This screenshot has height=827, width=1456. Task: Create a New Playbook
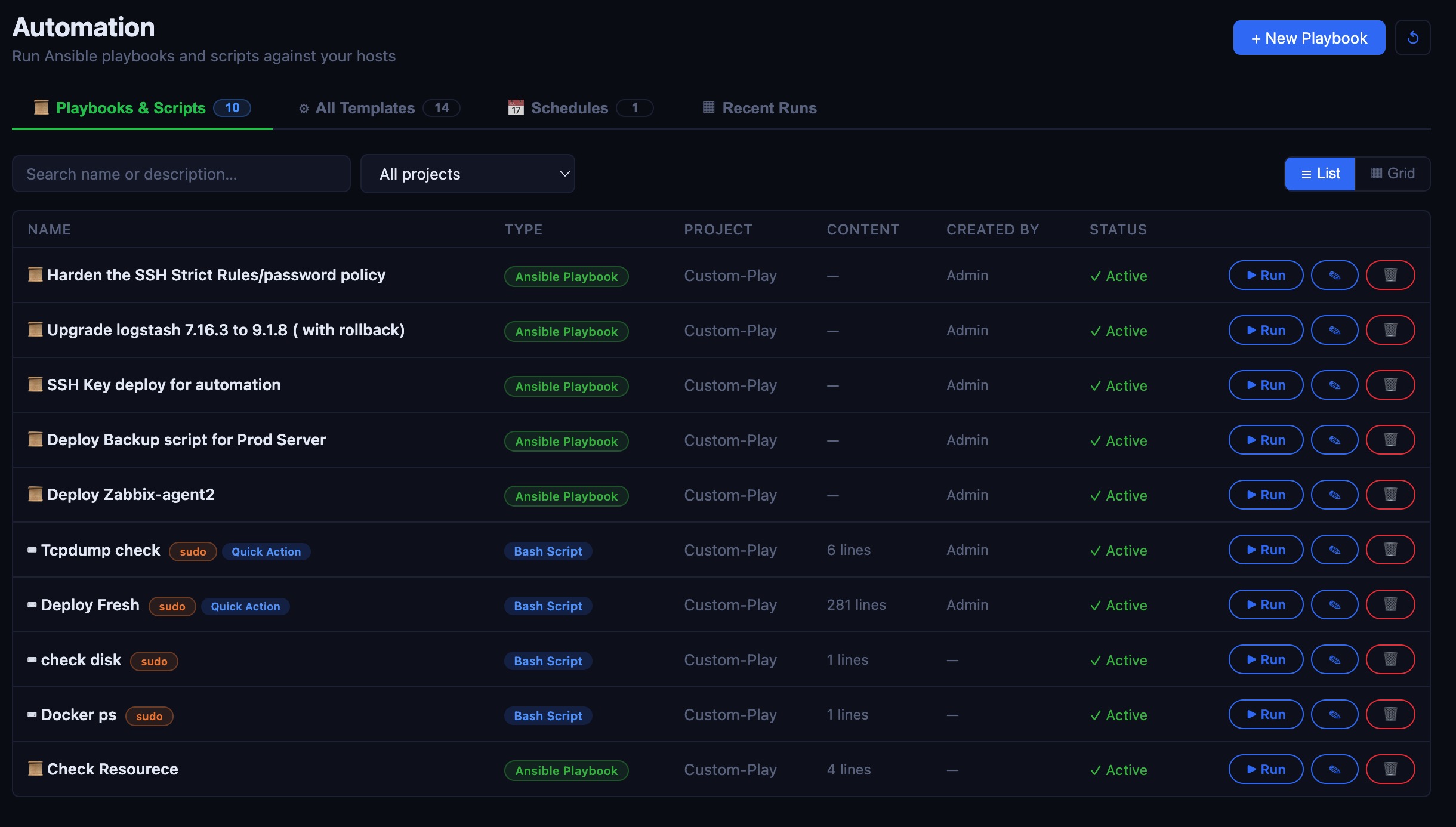[x=1309, y=38]
